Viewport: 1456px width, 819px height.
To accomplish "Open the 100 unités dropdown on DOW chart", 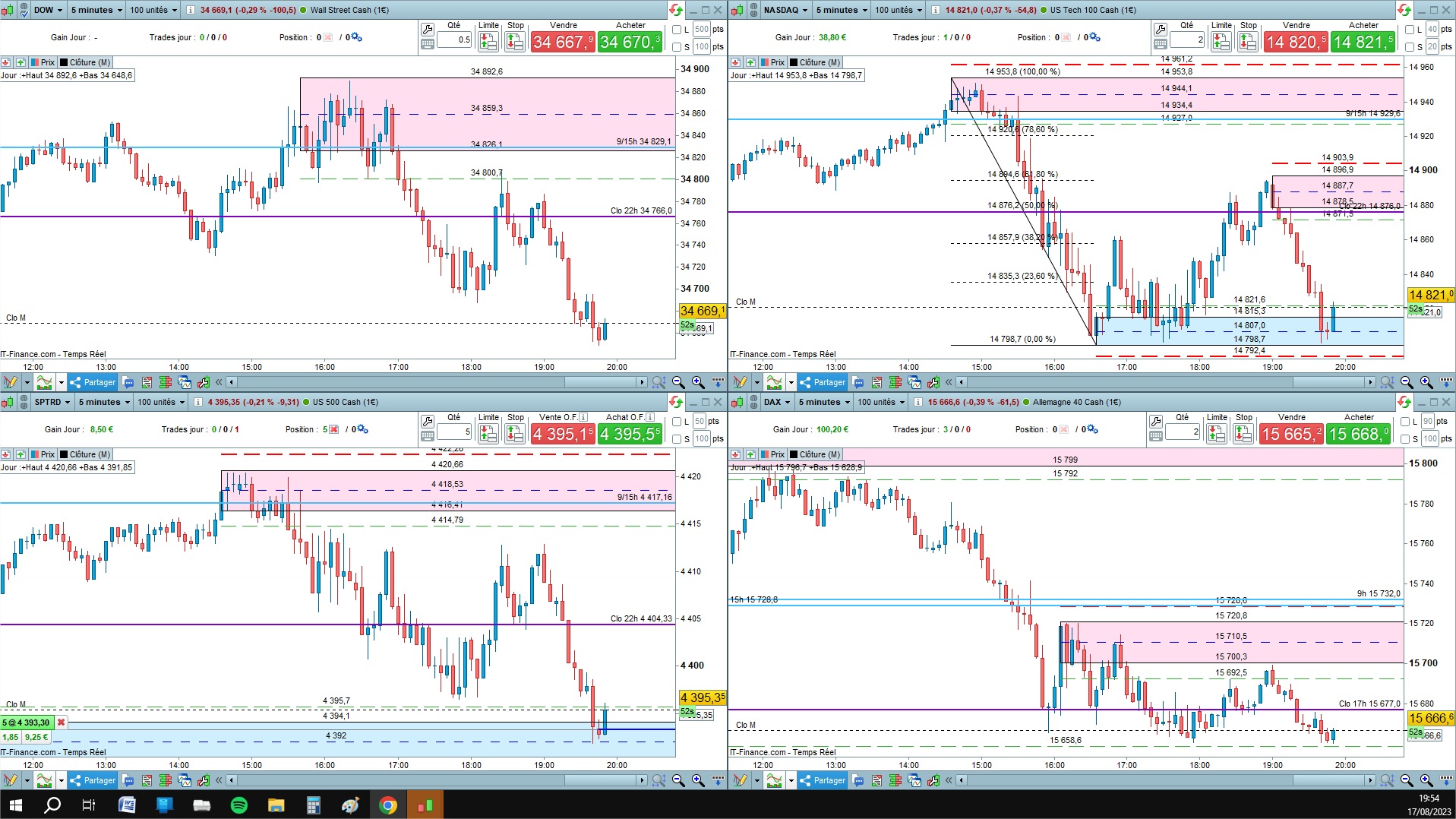I will tap(153, 10).
